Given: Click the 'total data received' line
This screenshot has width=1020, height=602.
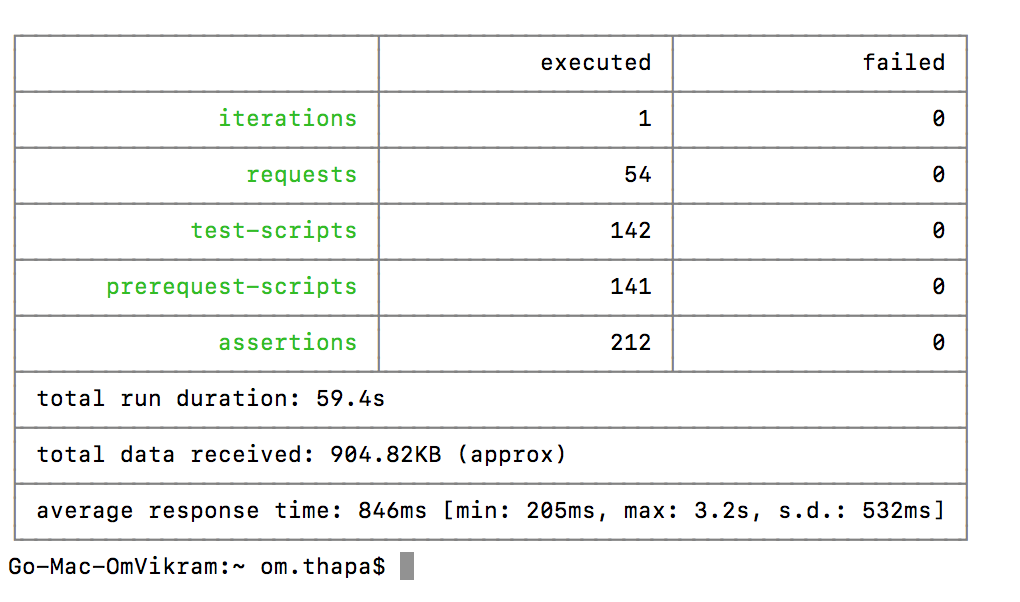Looking at the screenshot, I should (301, 454).
